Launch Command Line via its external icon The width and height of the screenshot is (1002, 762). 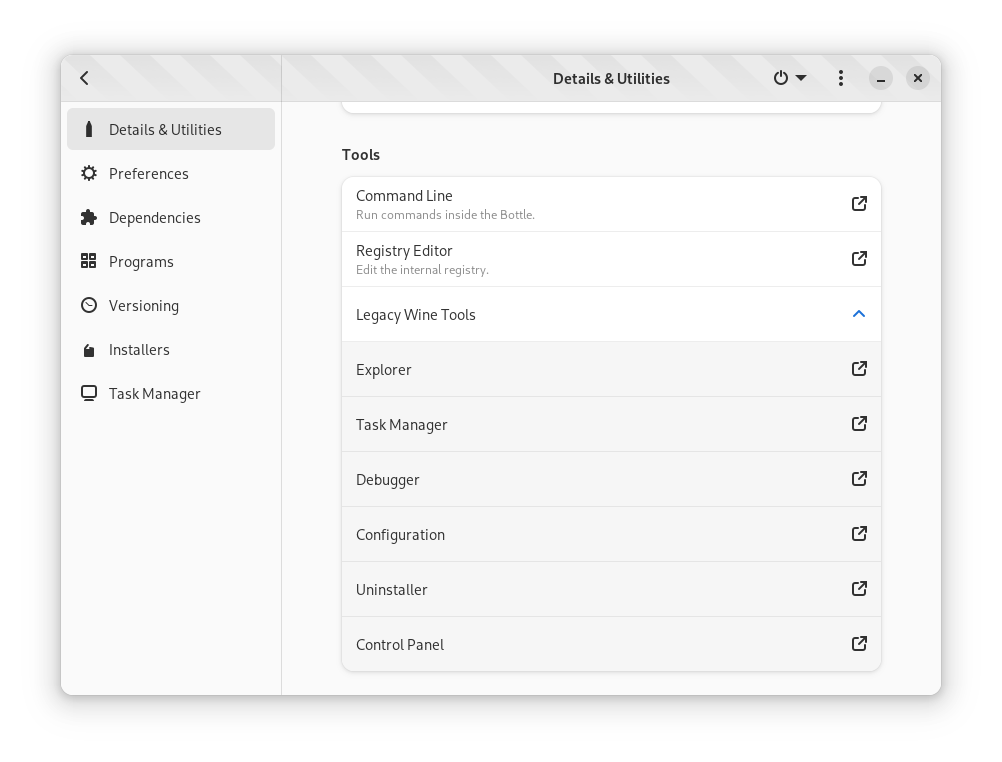tap(859, 204)
